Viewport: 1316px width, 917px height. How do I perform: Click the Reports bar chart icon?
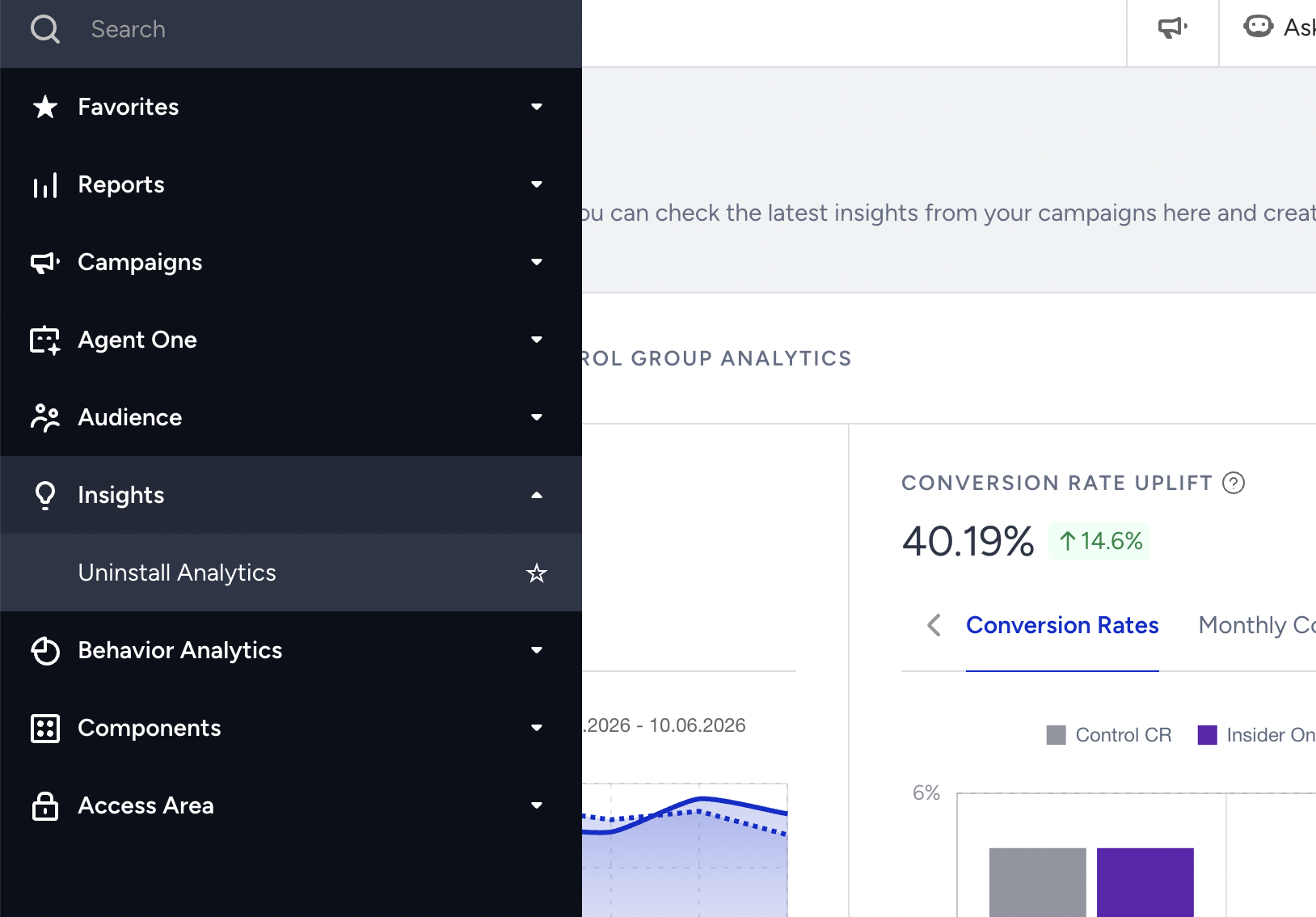coord(45,184)
